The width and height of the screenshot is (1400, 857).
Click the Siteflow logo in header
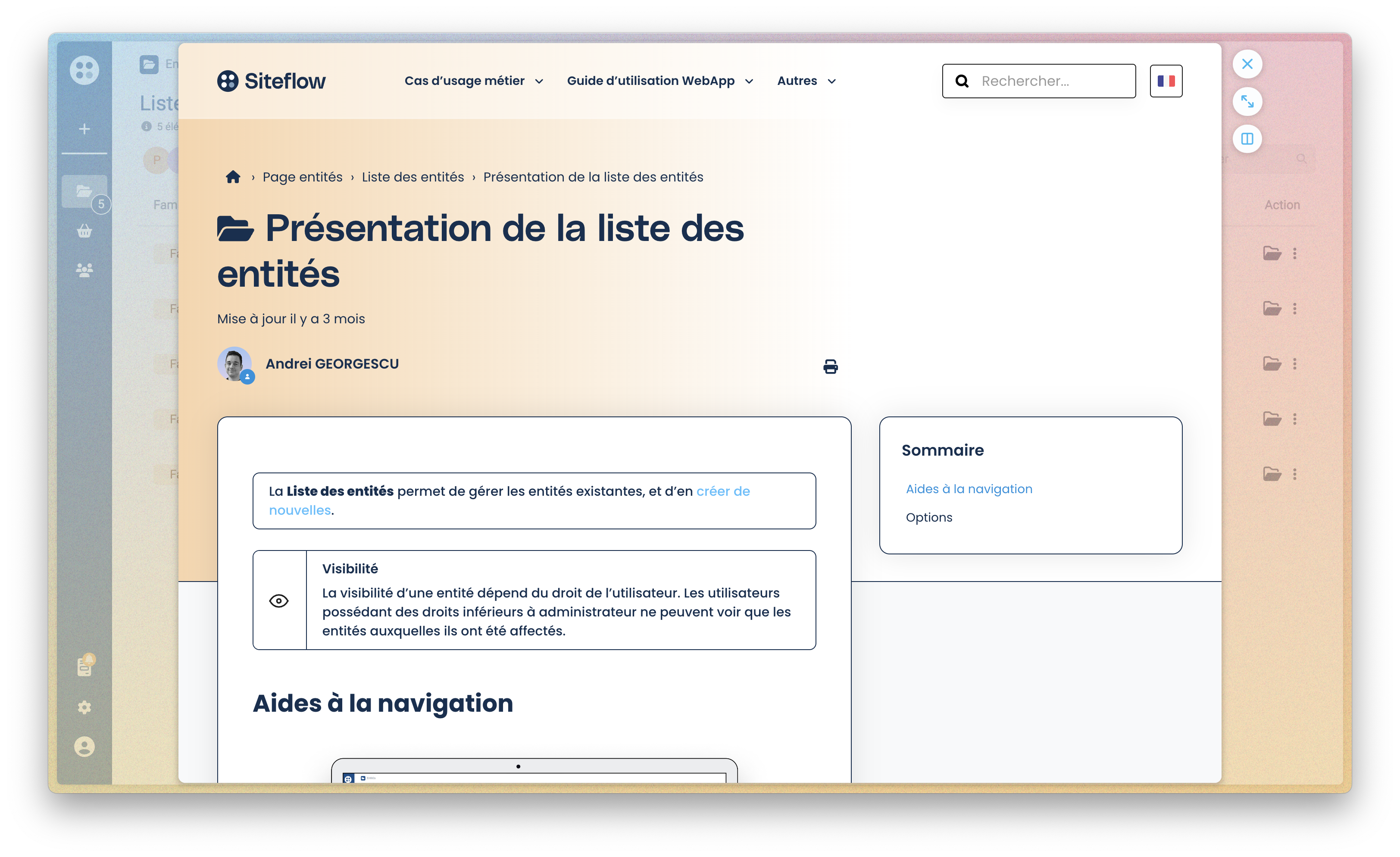[272, 81]
